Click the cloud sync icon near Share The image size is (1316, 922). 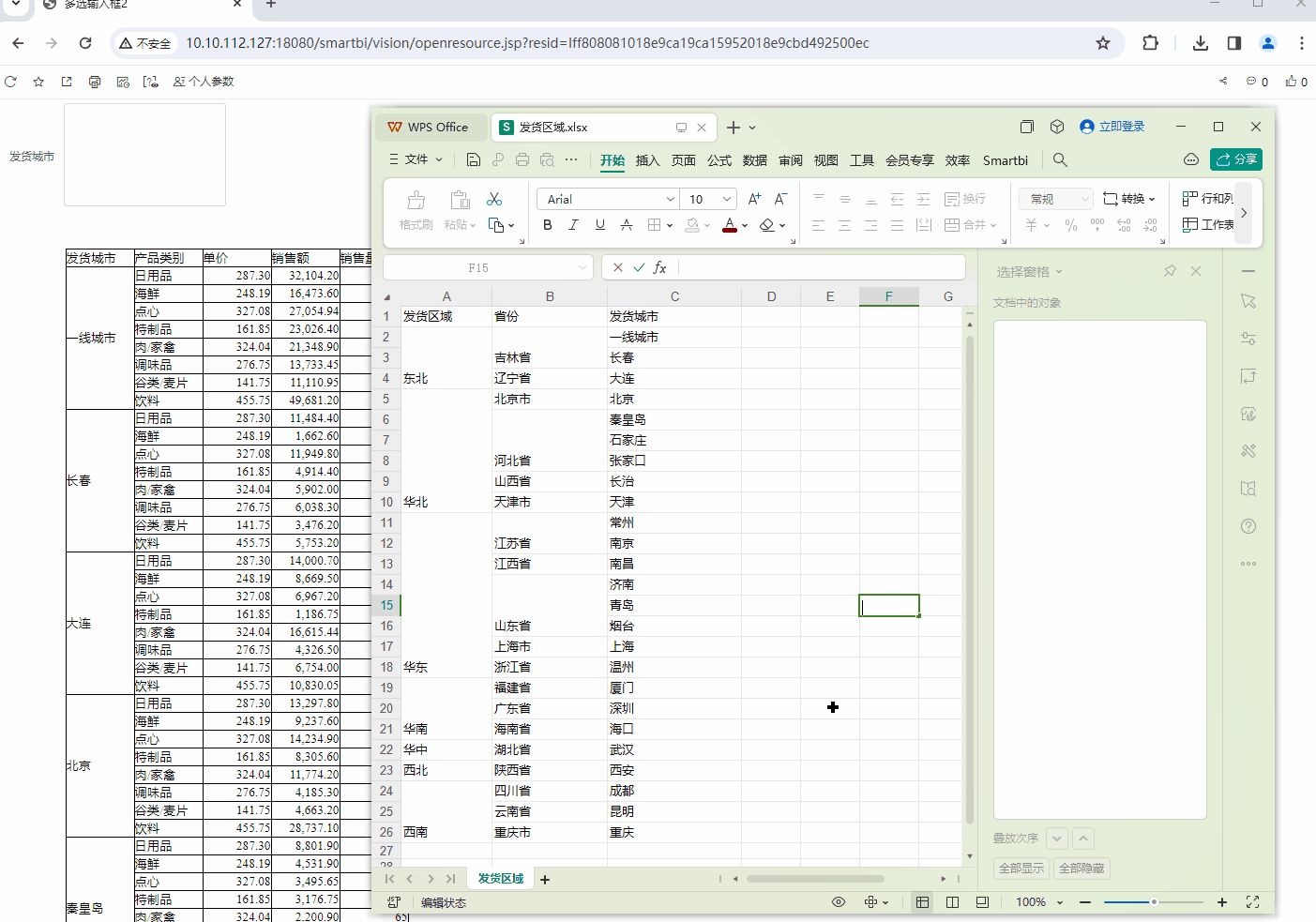(x=1190, y=159)
